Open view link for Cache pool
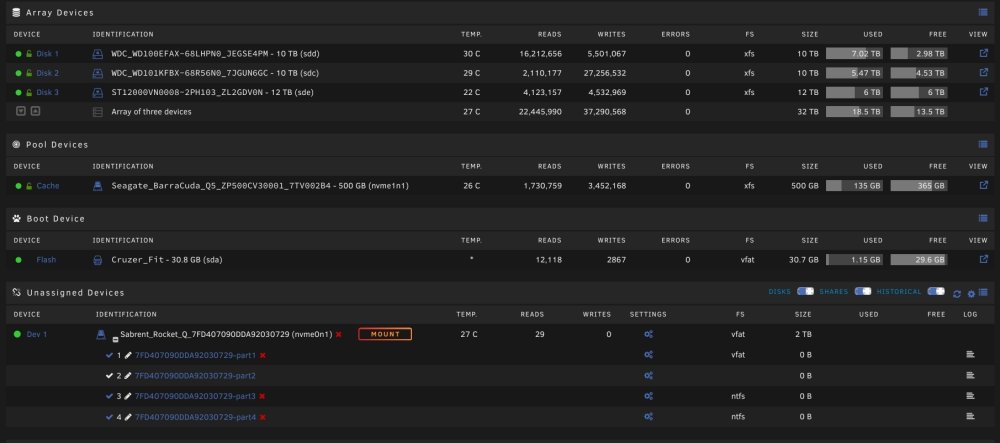The image size is (1000, 443). (x=983, y=185)
